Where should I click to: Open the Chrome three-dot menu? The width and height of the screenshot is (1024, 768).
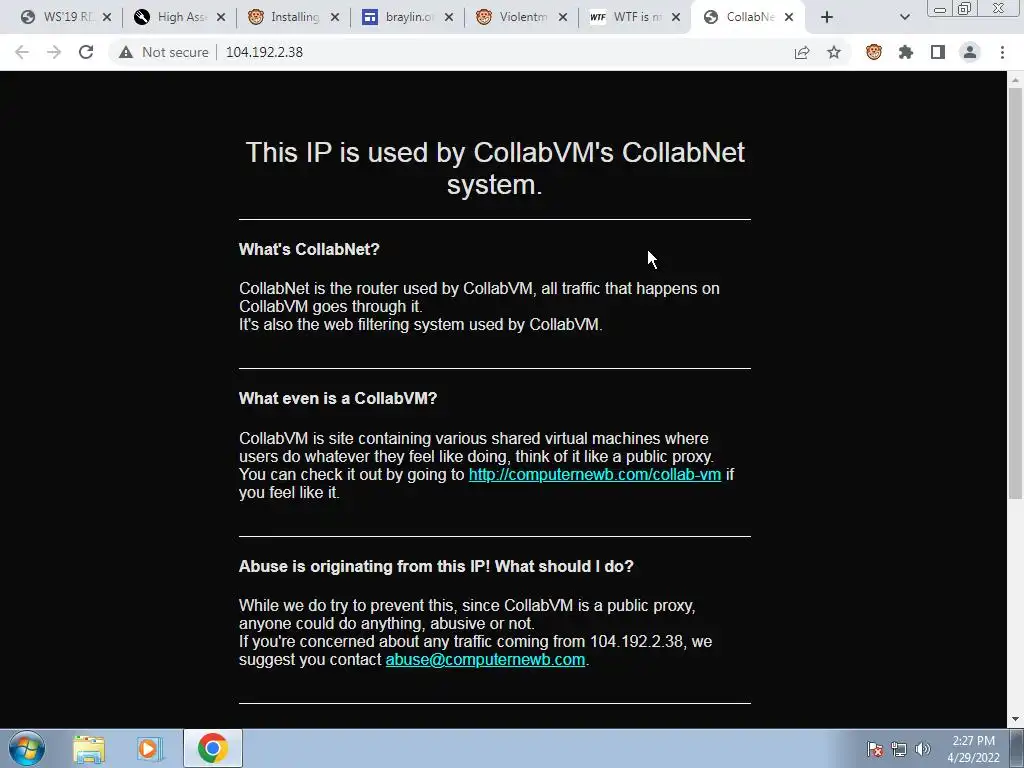pyautogui.click(x=1002, y=52)
